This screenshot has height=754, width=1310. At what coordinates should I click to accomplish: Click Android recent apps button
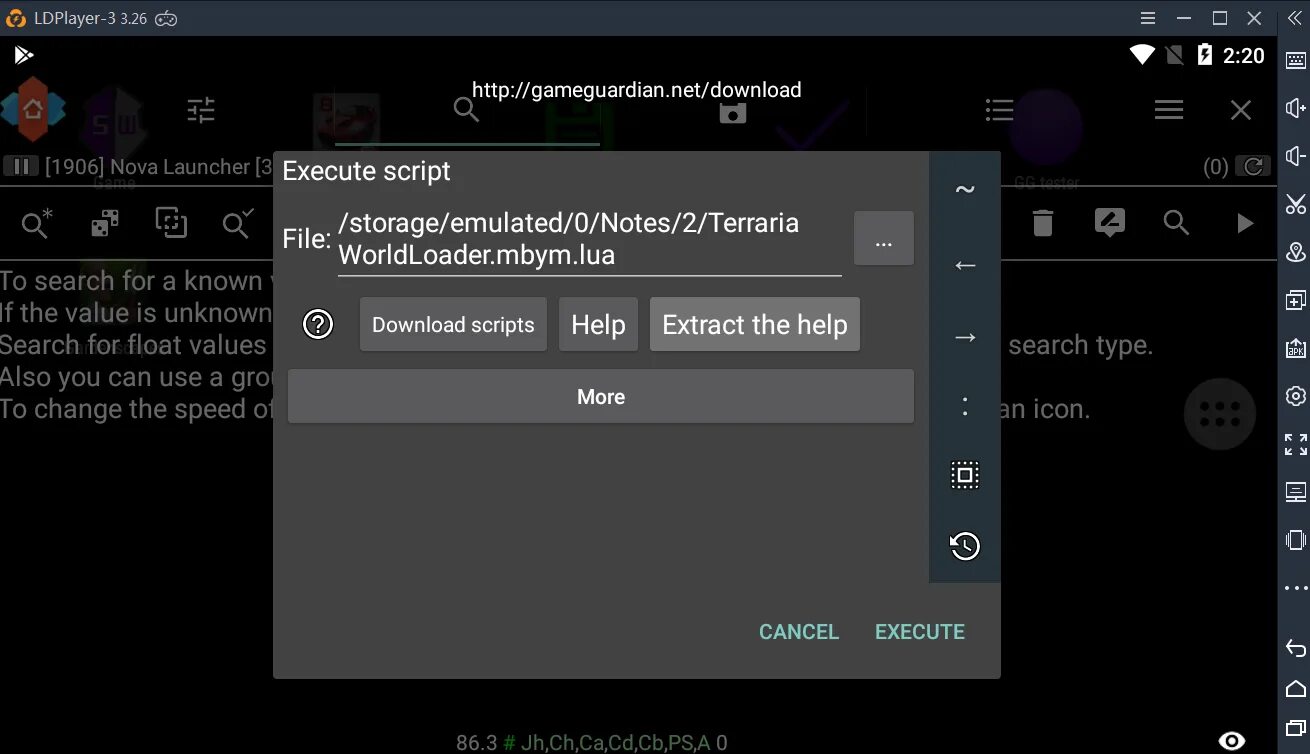click(1295, 728)
